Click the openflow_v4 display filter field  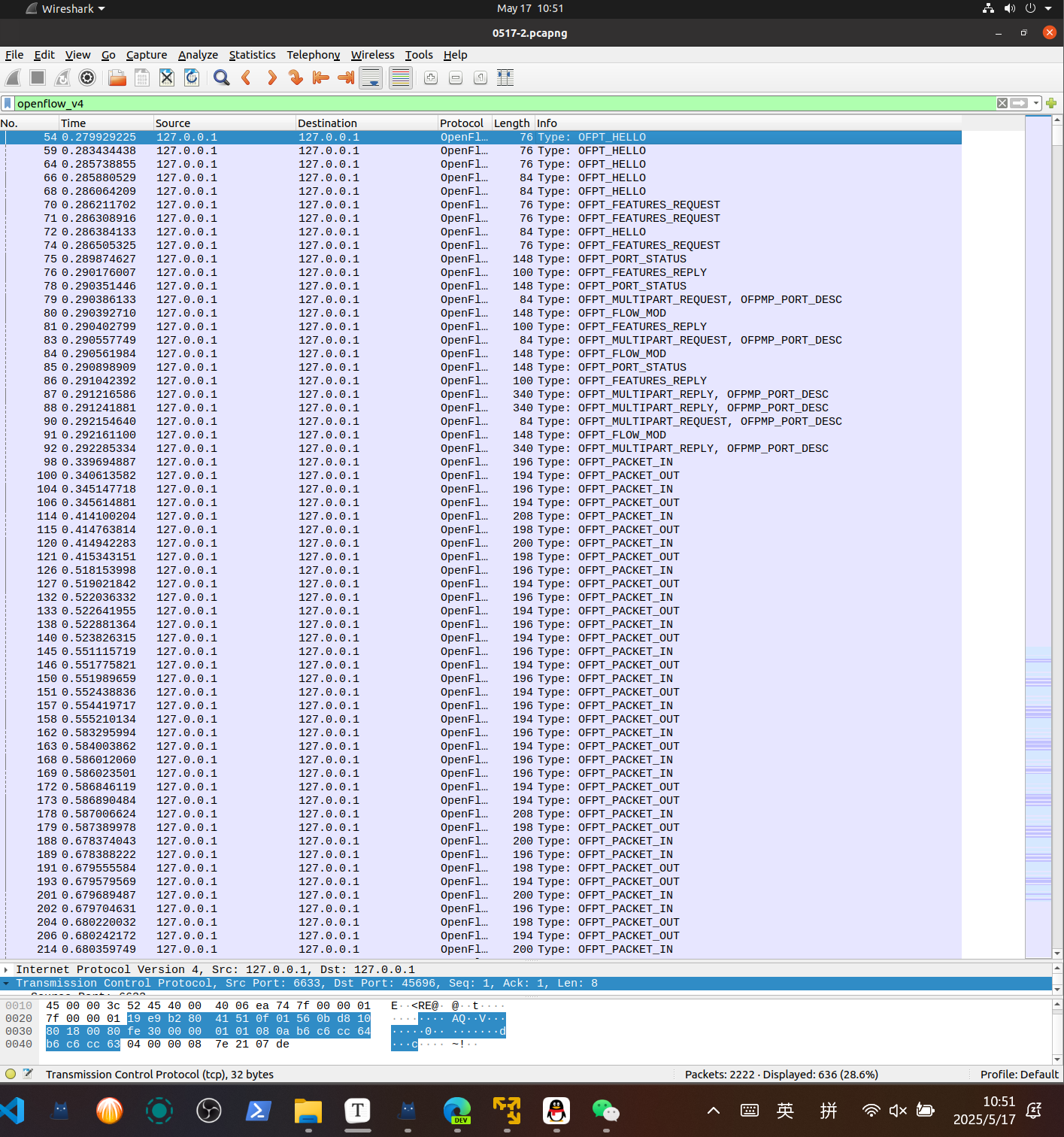(451, 103)
